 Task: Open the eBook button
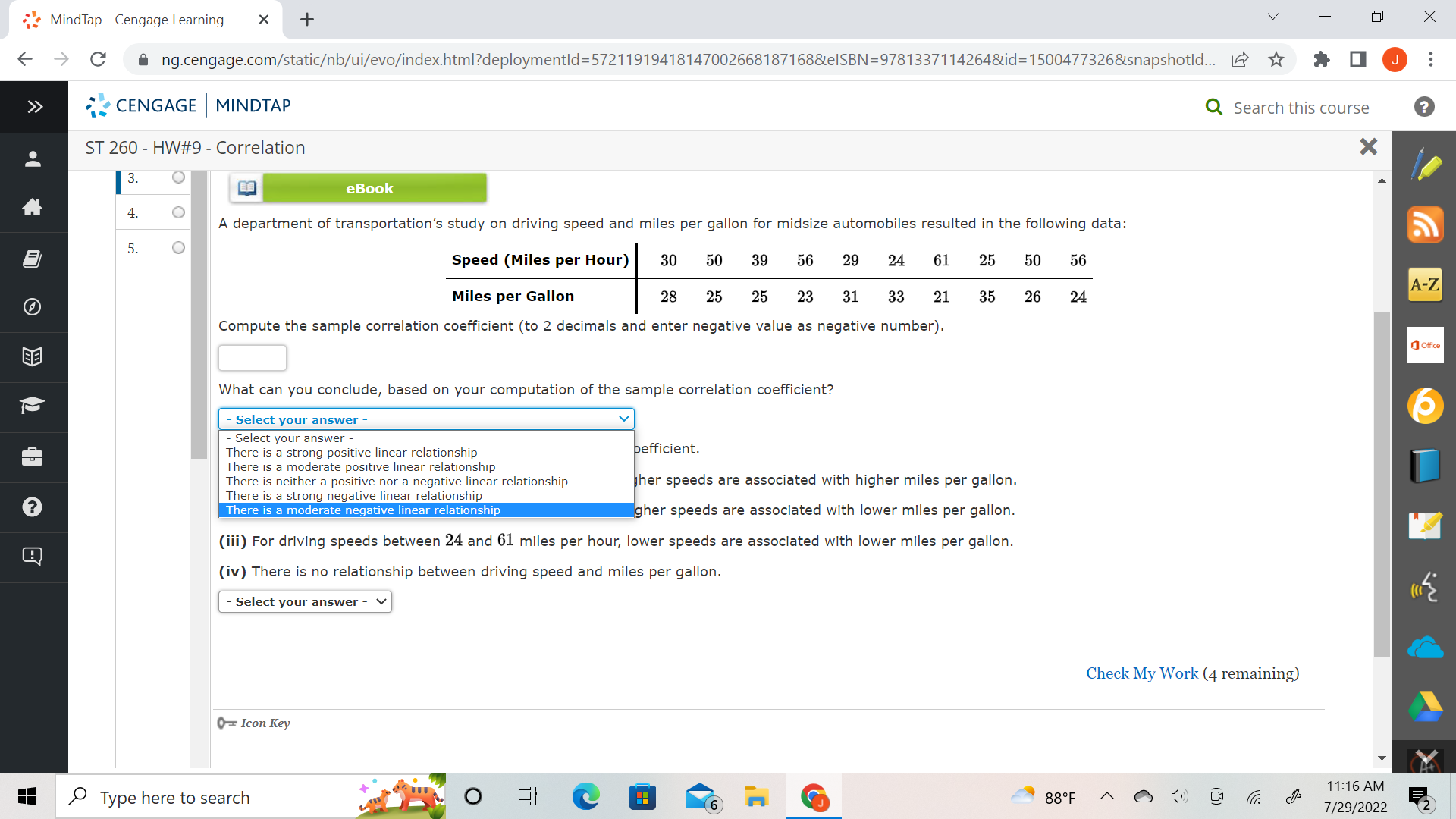click(x=369, y=188)
